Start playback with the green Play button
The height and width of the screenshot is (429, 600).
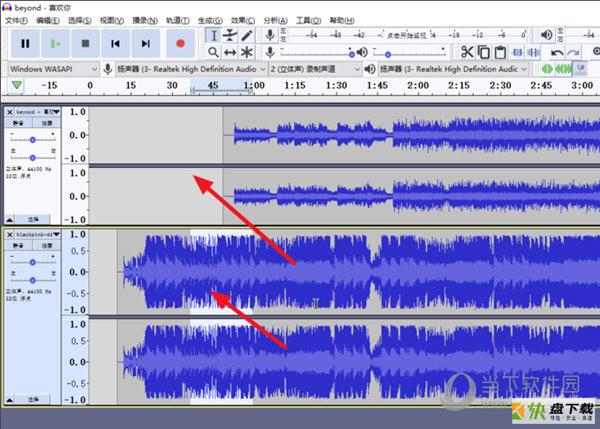tap(55, 44)
